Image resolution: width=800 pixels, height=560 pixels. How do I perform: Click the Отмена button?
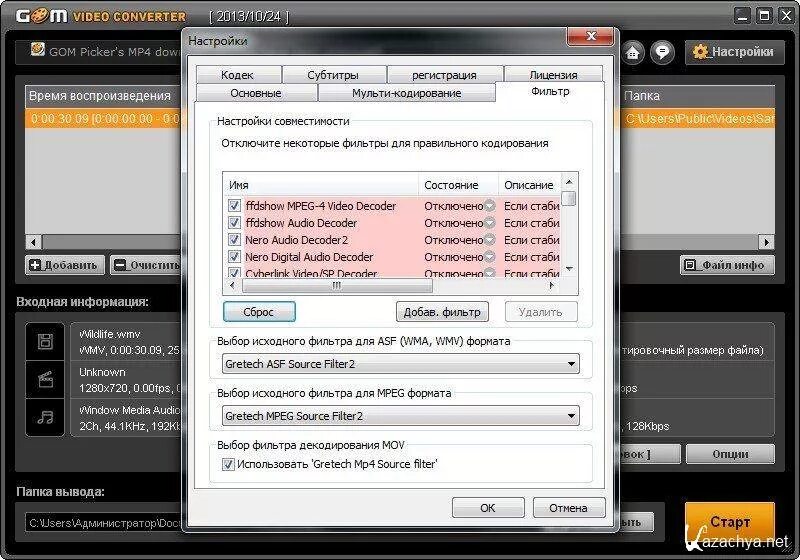coord(569,508)
